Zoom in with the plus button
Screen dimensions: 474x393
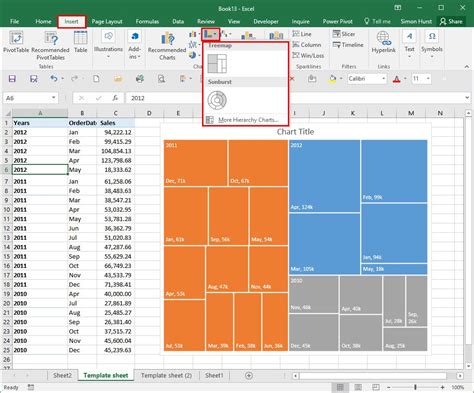(x=442, y=387)
